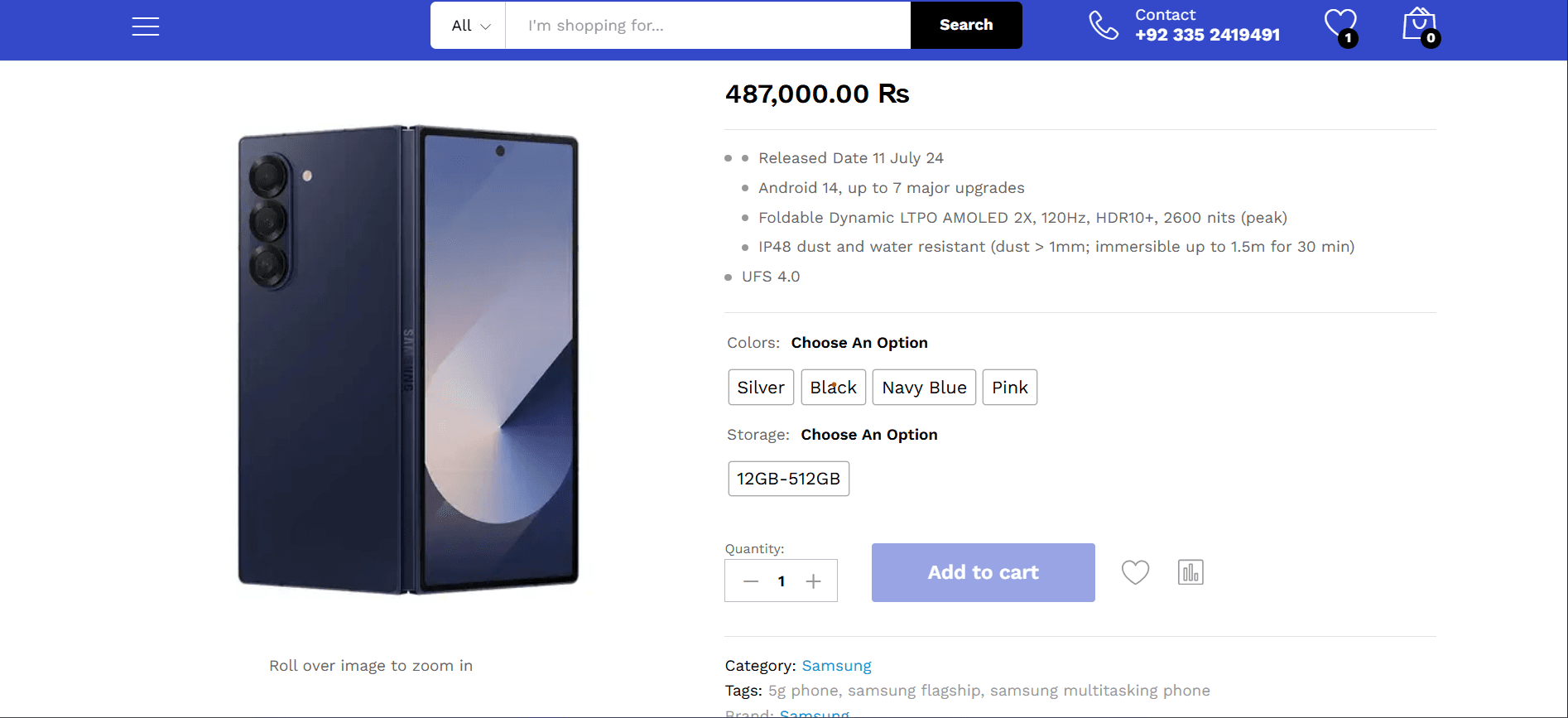
Task: Select the Pink color option
Action: pos(1010,388)
